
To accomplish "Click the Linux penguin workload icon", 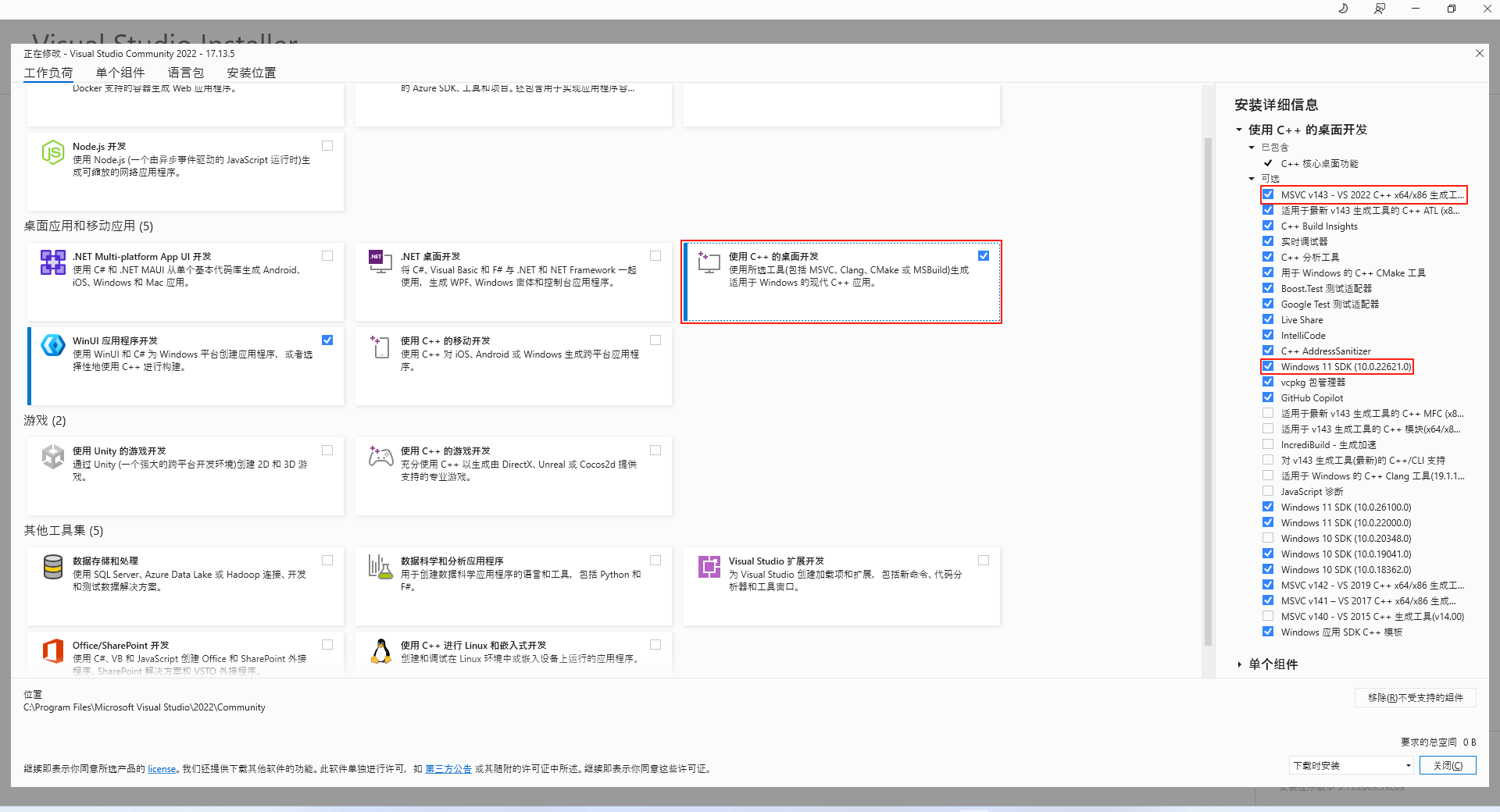I will pyautogui.click(x=380, y=650).
